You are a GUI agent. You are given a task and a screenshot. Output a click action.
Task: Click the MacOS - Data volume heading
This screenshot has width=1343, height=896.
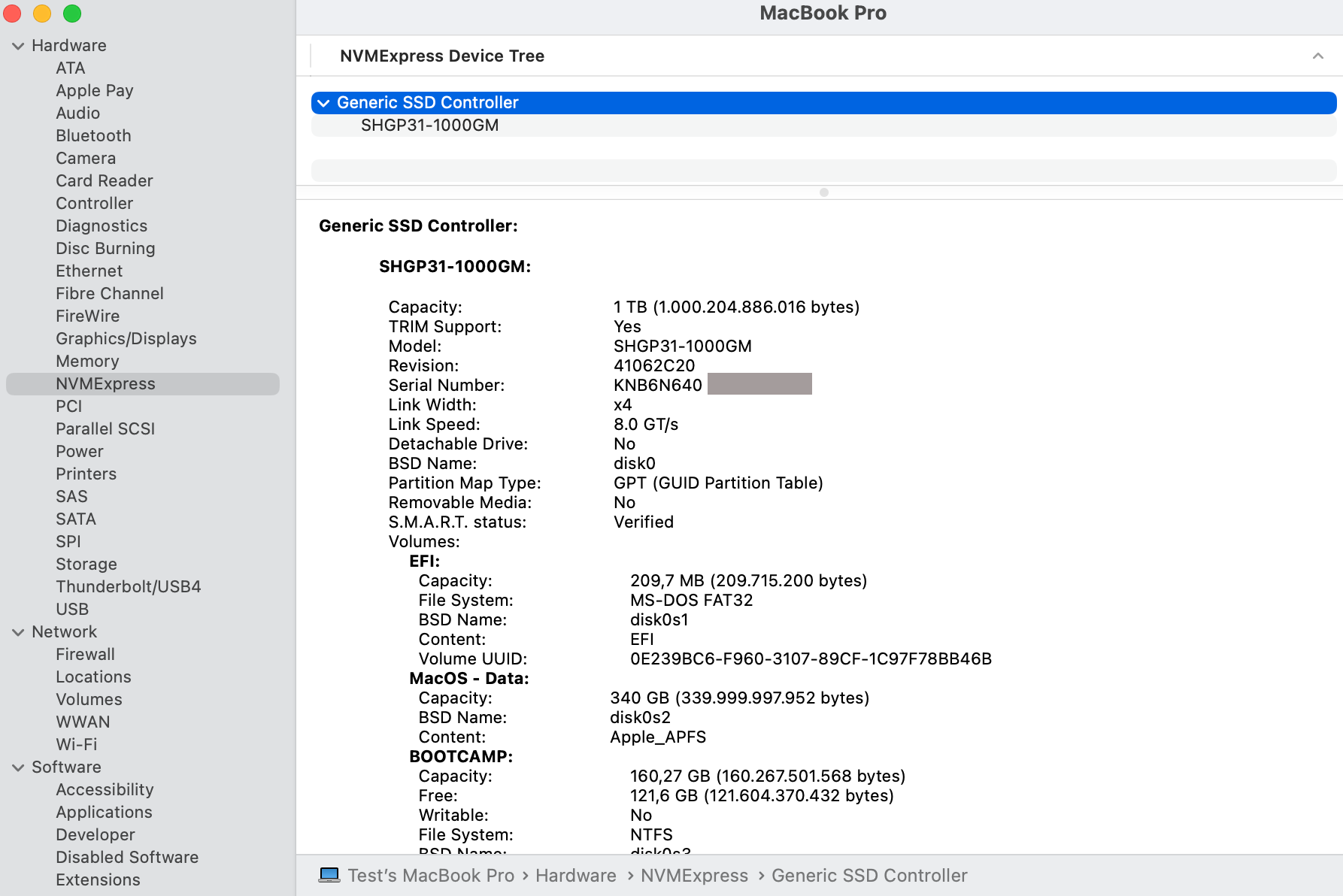click(x=469, y=679)
